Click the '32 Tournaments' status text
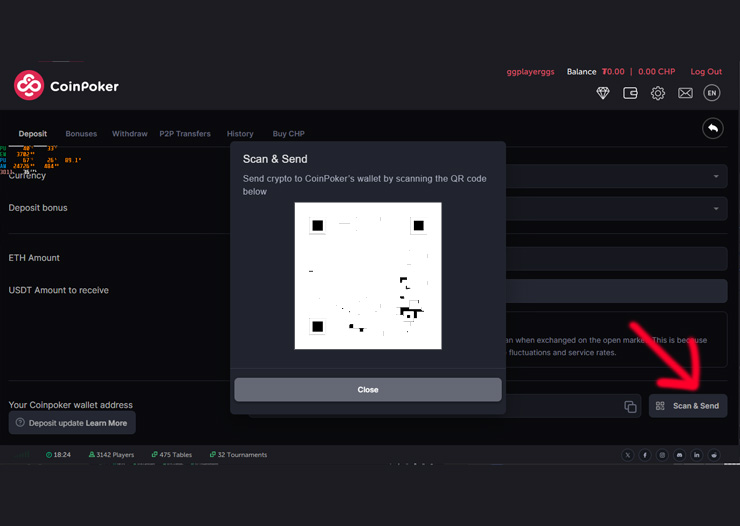This screenshot has height=526, width=740. pos(242,455)
